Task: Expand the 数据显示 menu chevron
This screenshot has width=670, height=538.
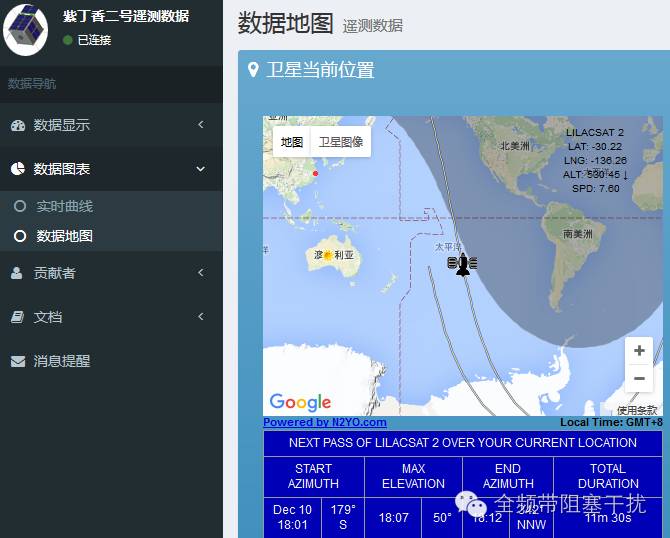Action: pos(201,124)
